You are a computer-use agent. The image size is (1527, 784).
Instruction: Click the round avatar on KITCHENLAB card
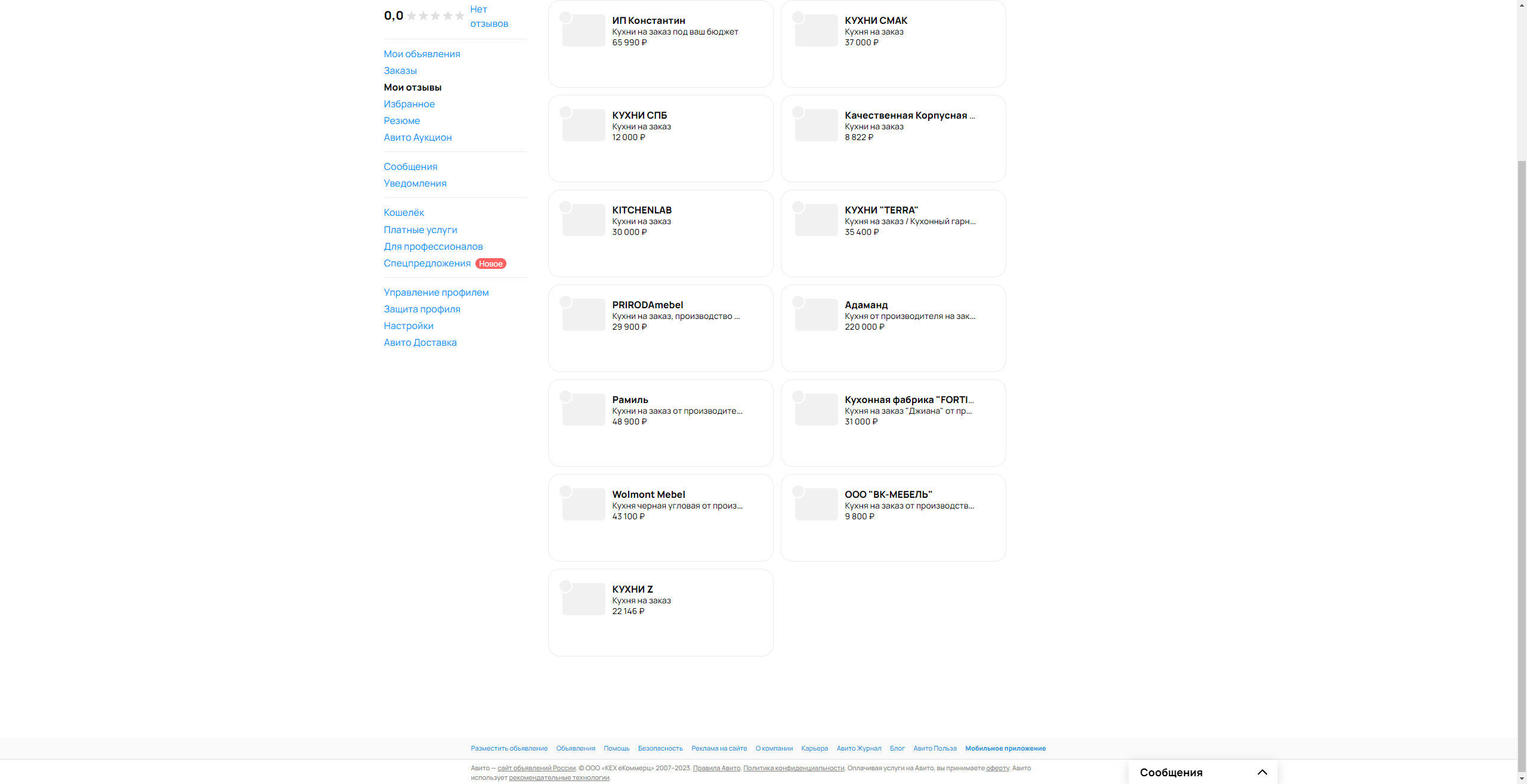(565, 207)
